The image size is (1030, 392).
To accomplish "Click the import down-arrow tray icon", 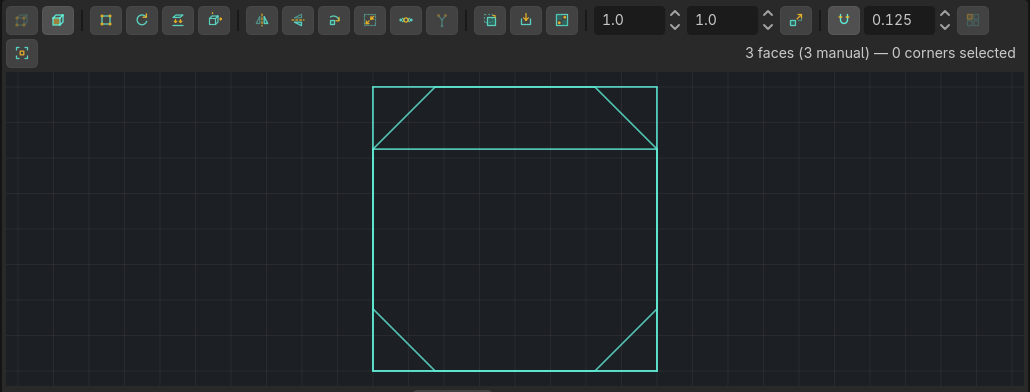I will (x=526, y=20).
